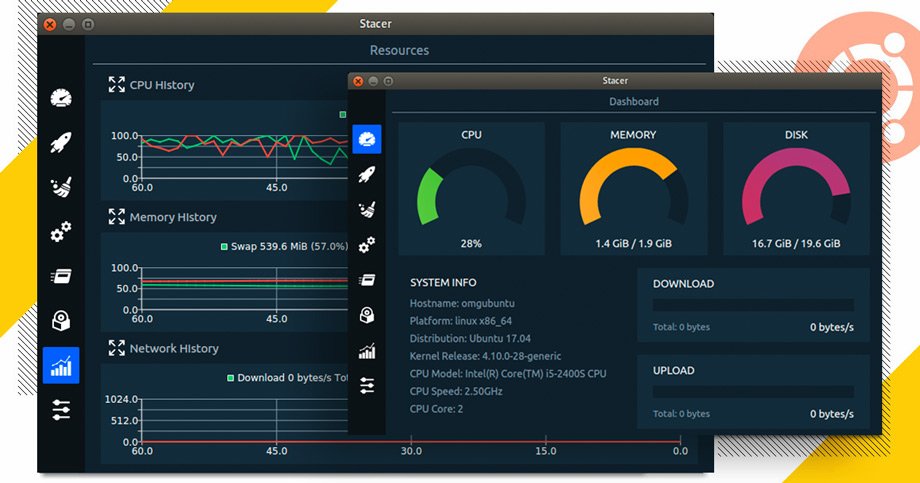Toggle the Swap legend checkbox in Memory History
Screen dimensions: 920x483
click(x=223, y=246)
